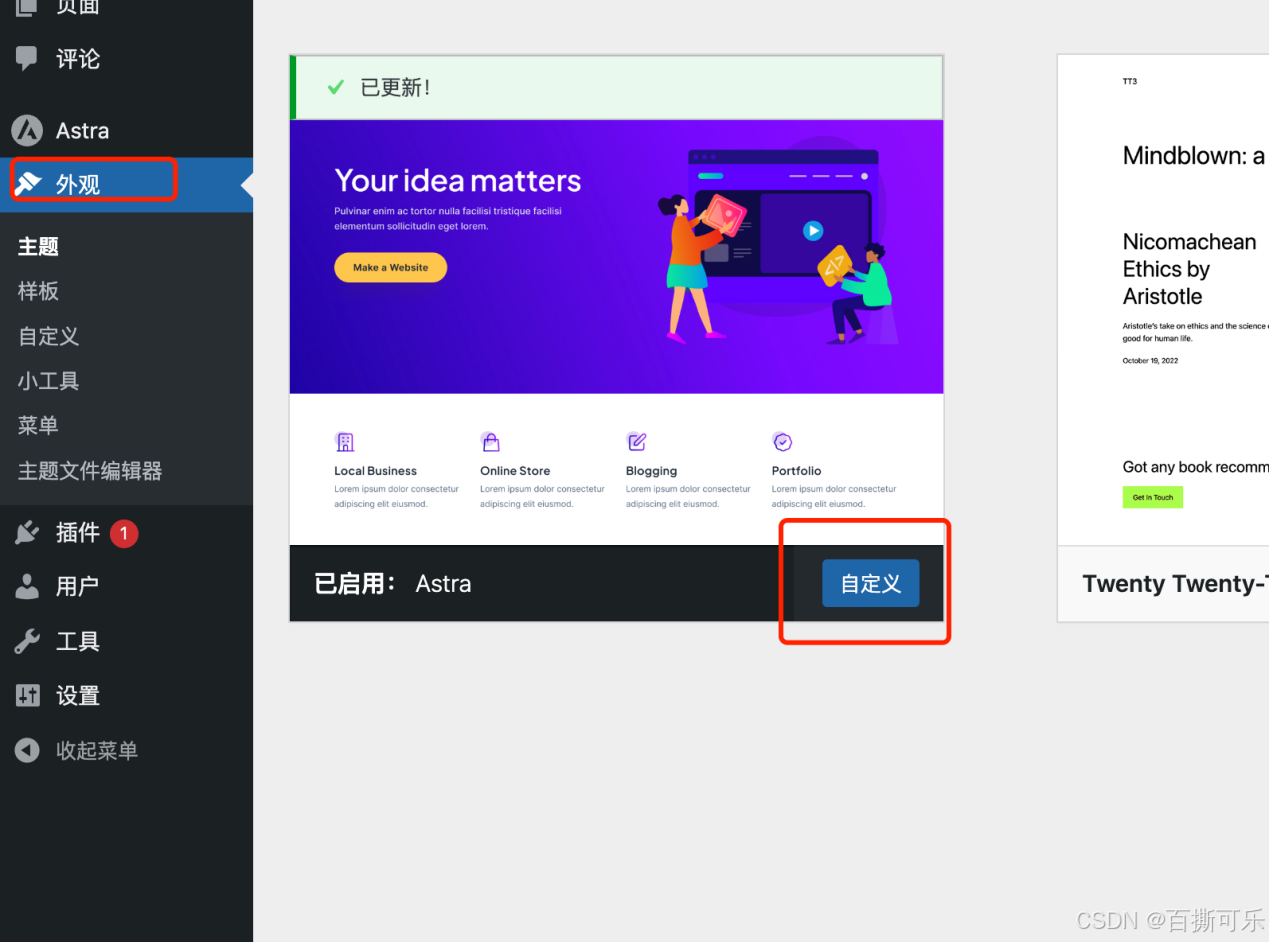Image resolution: width=1269 pixels, height=942 pixels.
Task: Click the user silhouette icon beside 用户
Action: (x=27, y=587)
